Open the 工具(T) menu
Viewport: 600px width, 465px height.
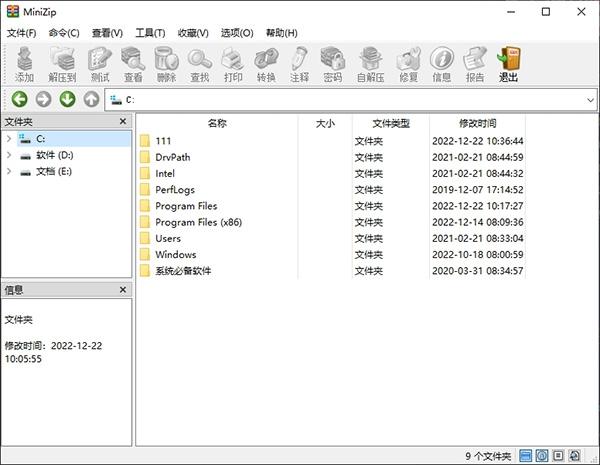pos(150,33)
